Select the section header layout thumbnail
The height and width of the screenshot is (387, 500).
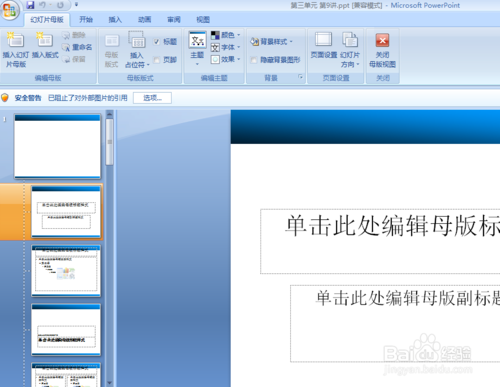click(x=66, y=329)
